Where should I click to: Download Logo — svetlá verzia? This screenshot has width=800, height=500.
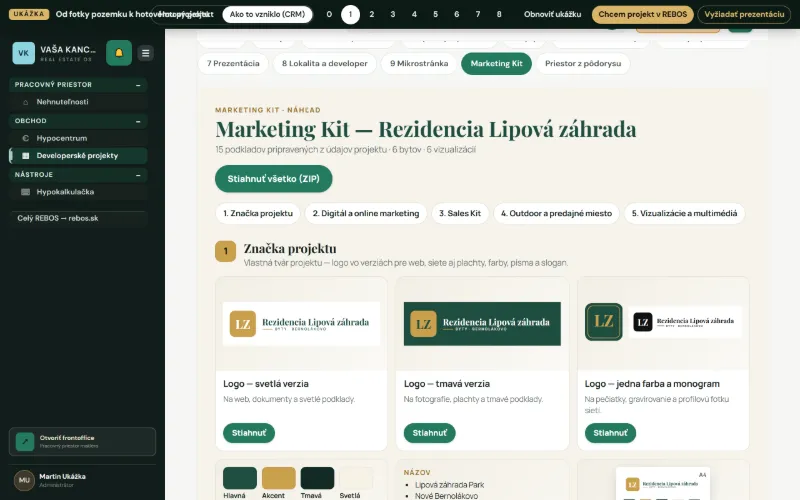click(249, 433)
